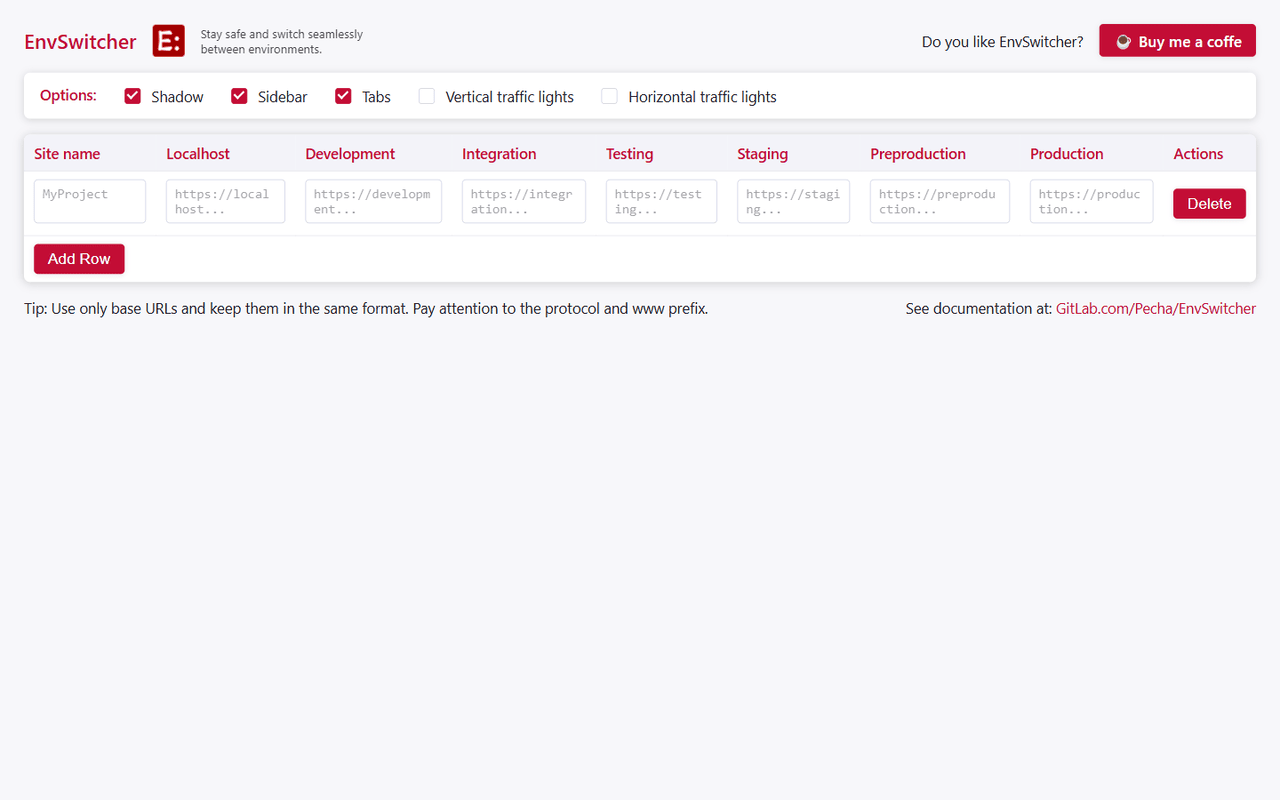
Task: Focus the Localhost URL input field
Action: click(225, 201)
